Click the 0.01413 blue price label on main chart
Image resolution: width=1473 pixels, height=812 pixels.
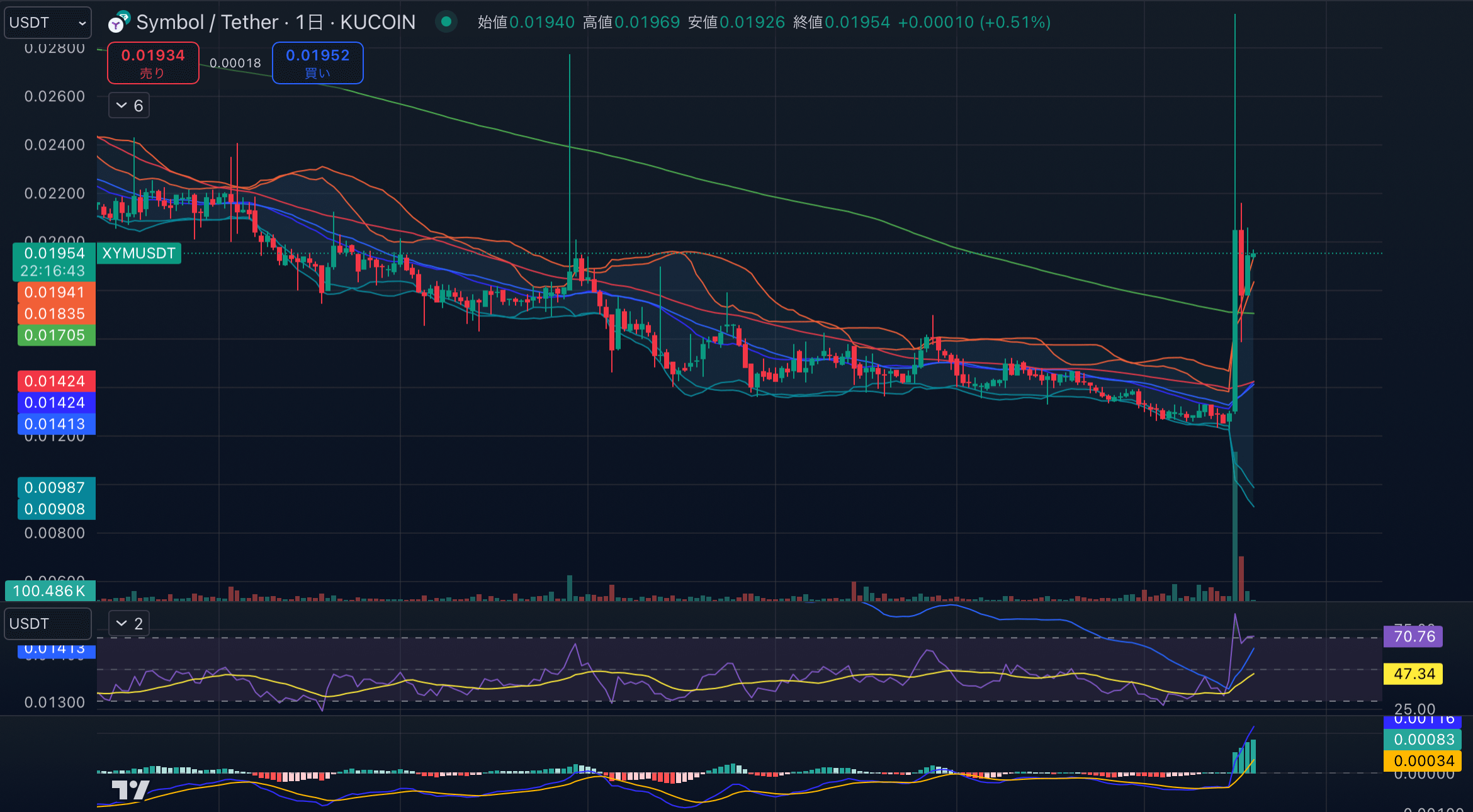(55, 424)
